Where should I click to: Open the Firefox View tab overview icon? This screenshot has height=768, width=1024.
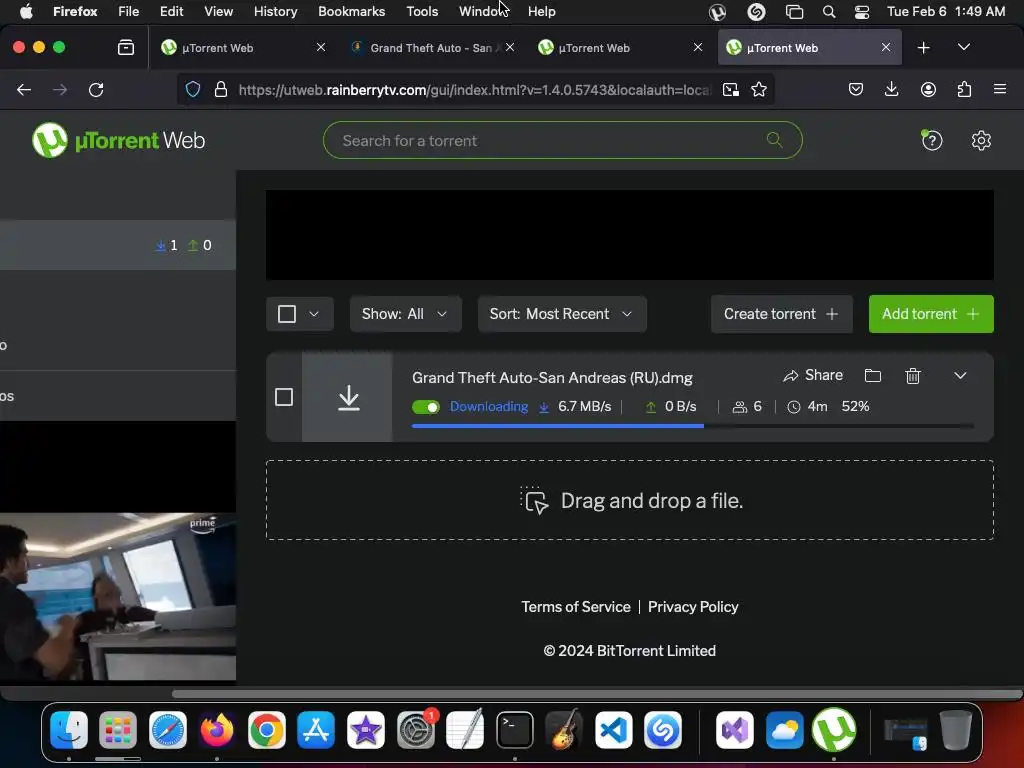[126, 47]
